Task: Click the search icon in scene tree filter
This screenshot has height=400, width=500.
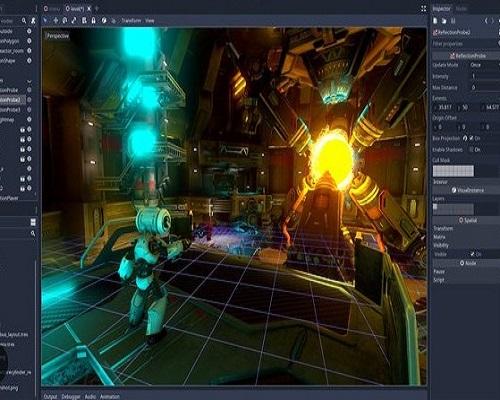Action: (x=24, y=21)
